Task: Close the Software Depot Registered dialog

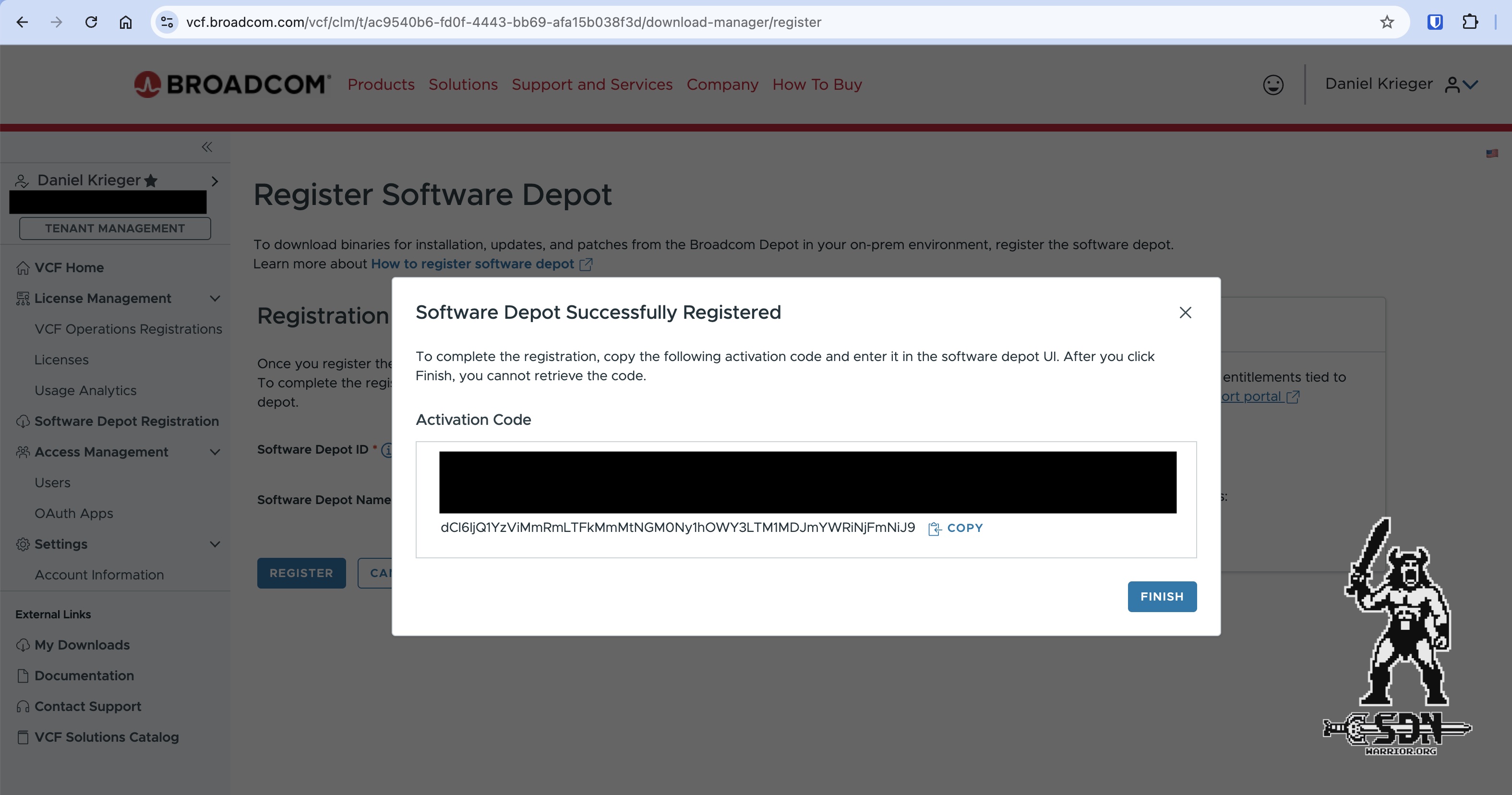Action: [x=1185, y=313]
